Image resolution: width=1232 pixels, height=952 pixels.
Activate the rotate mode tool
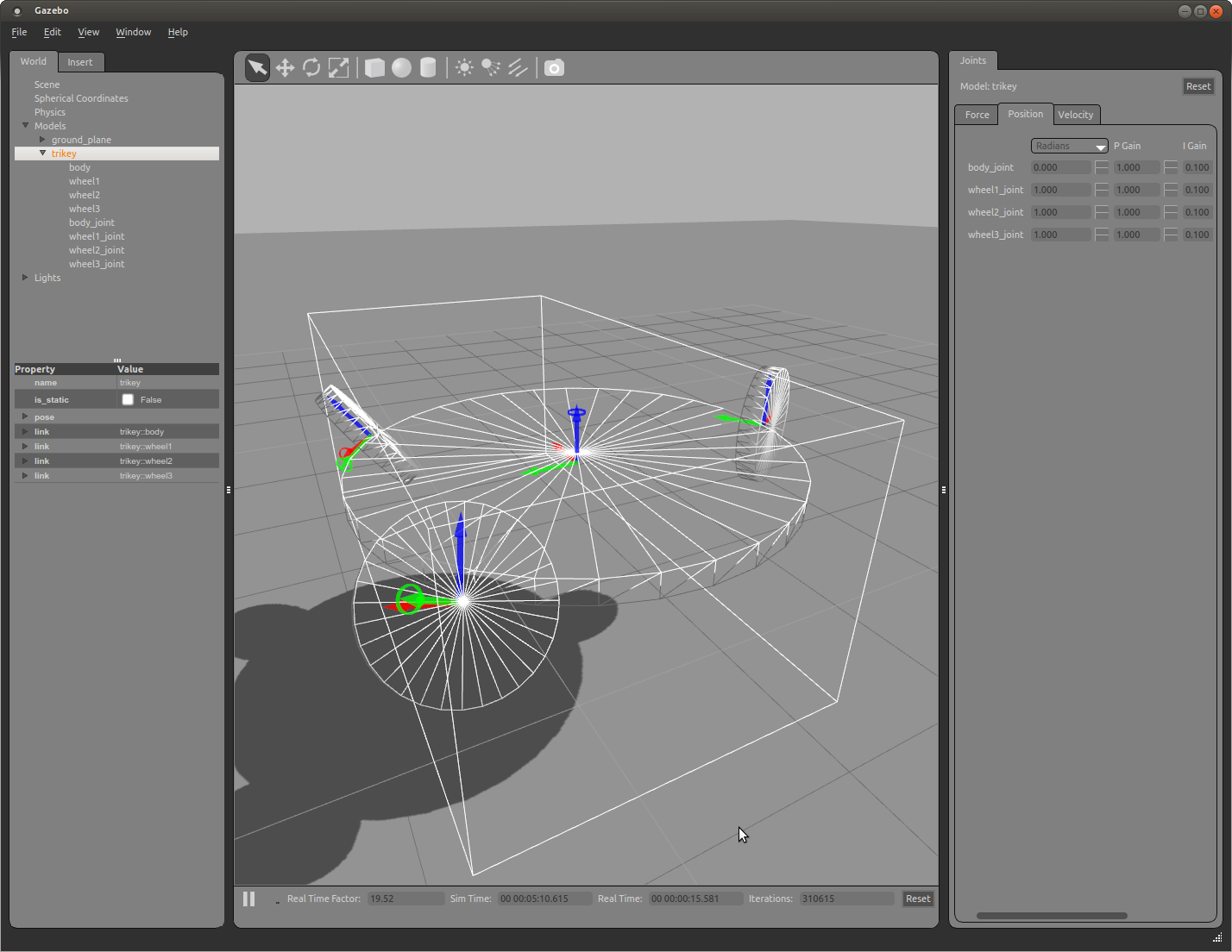click(311, 68)
